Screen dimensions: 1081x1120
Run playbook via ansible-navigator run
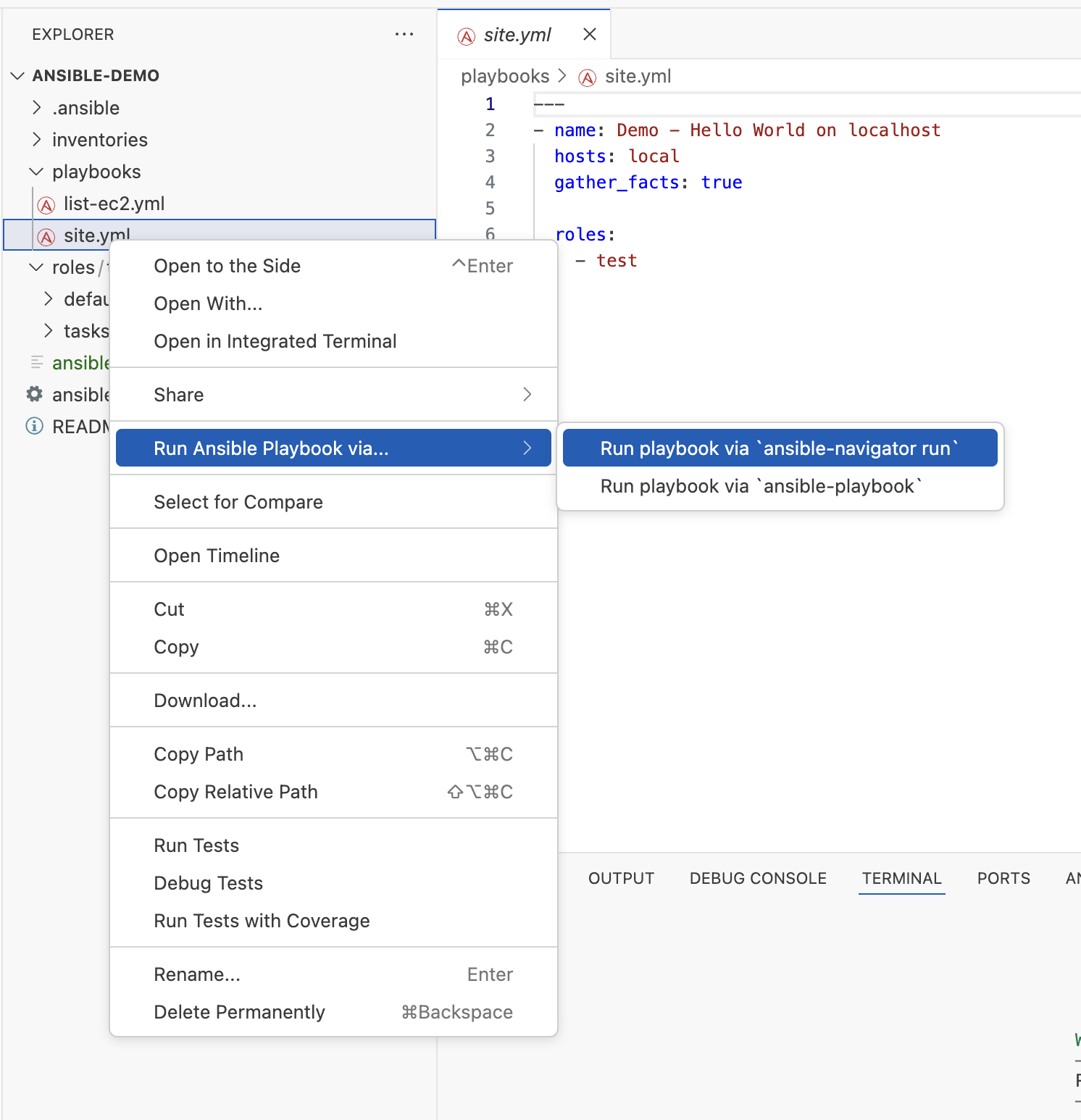[780, 448]
